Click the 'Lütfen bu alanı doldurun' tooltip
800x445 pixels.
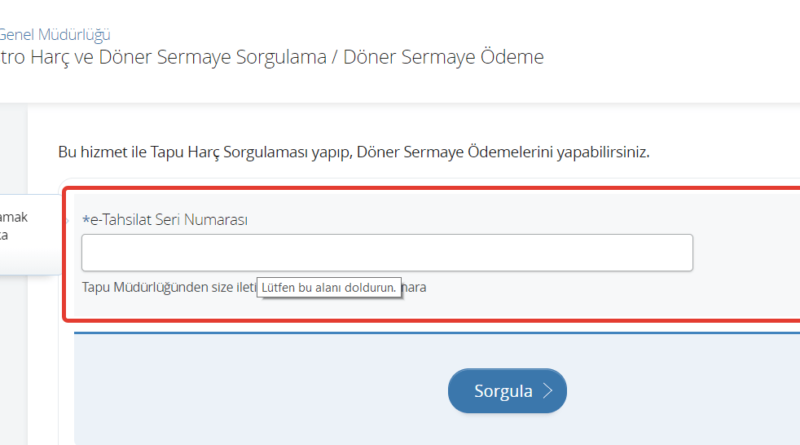click(x=329, y=288)
